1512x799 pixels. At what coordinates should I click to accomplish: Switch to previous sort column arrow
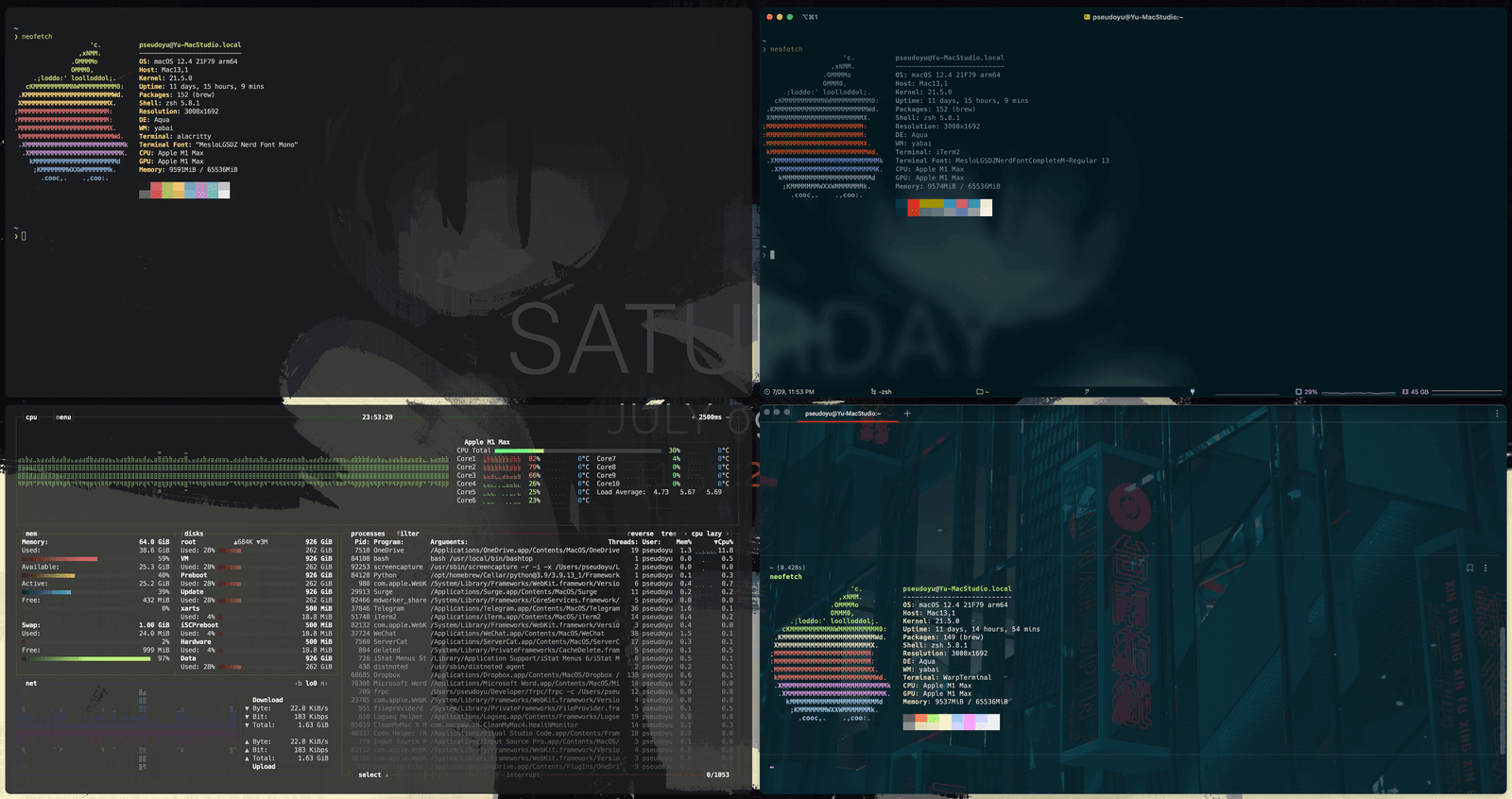tap(685, 534)
